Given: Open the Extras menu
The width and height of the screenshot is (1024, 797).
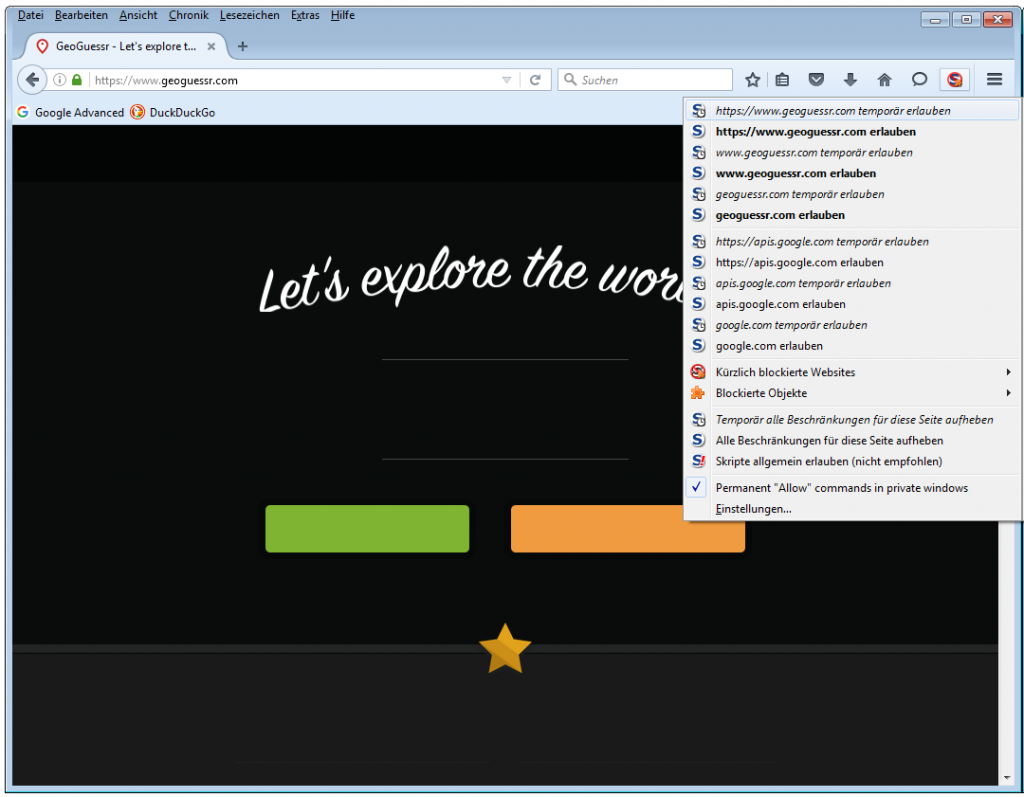Looking at the screenshot, I should 305,15.
